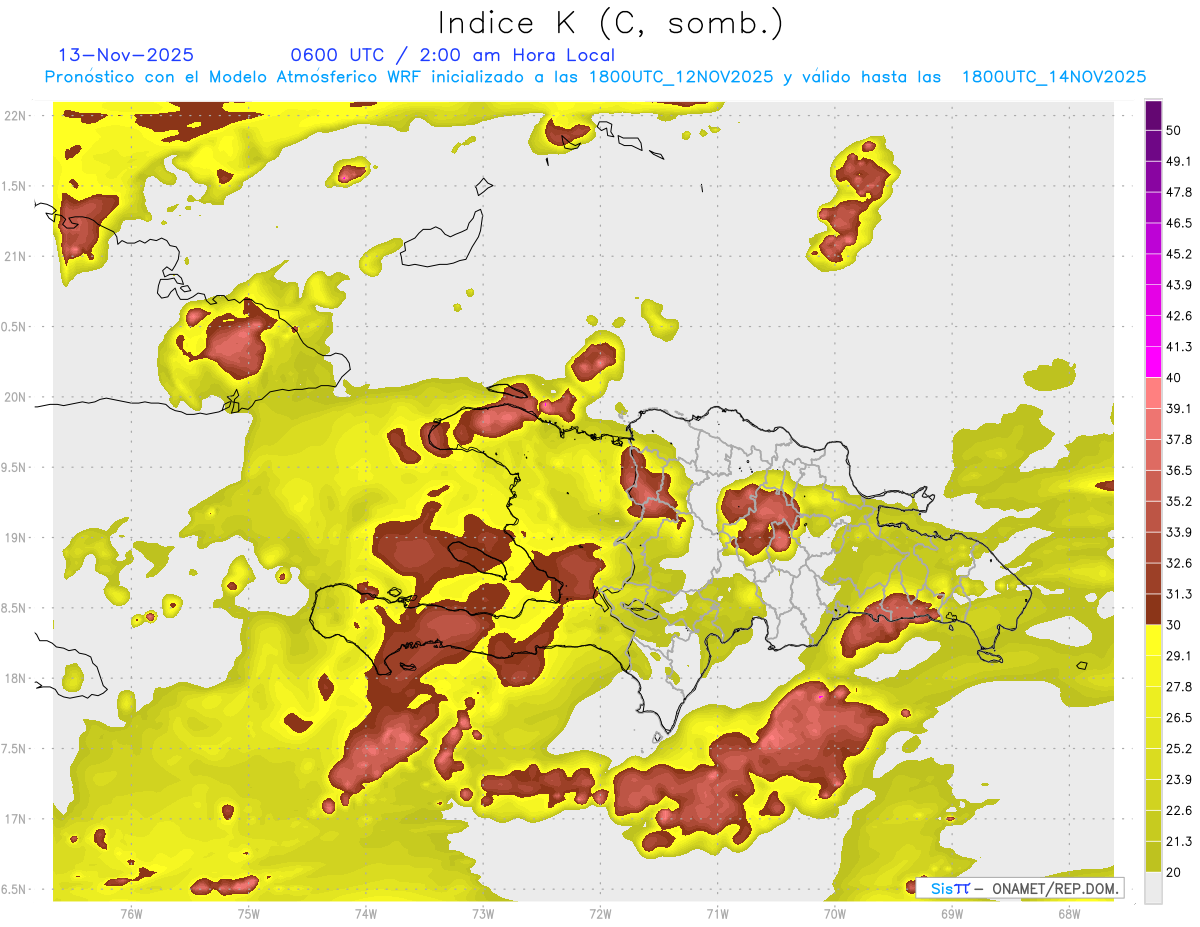1200x927 pixels.
Task: Click the colorbar label '25.2'
Action: pyautogui.click(x=1178, y=749)
